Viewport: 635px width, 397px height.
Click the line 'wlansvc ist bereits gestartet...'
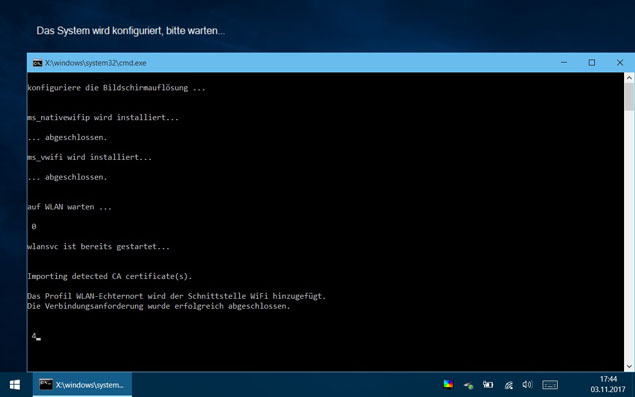point(98,247)
